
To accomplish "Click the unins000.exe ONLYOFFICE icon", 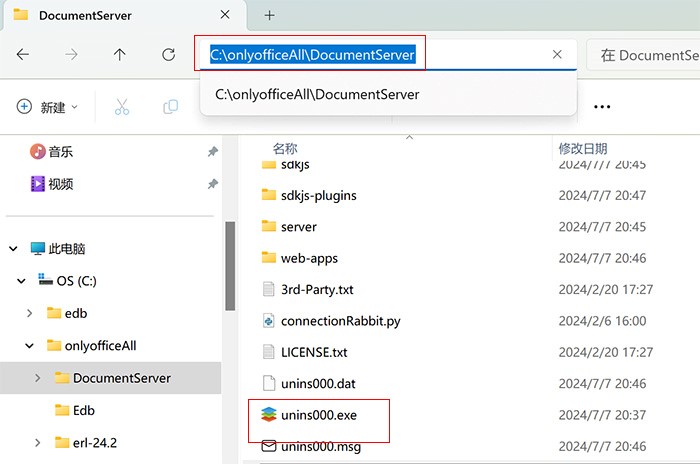I will 269,414.
